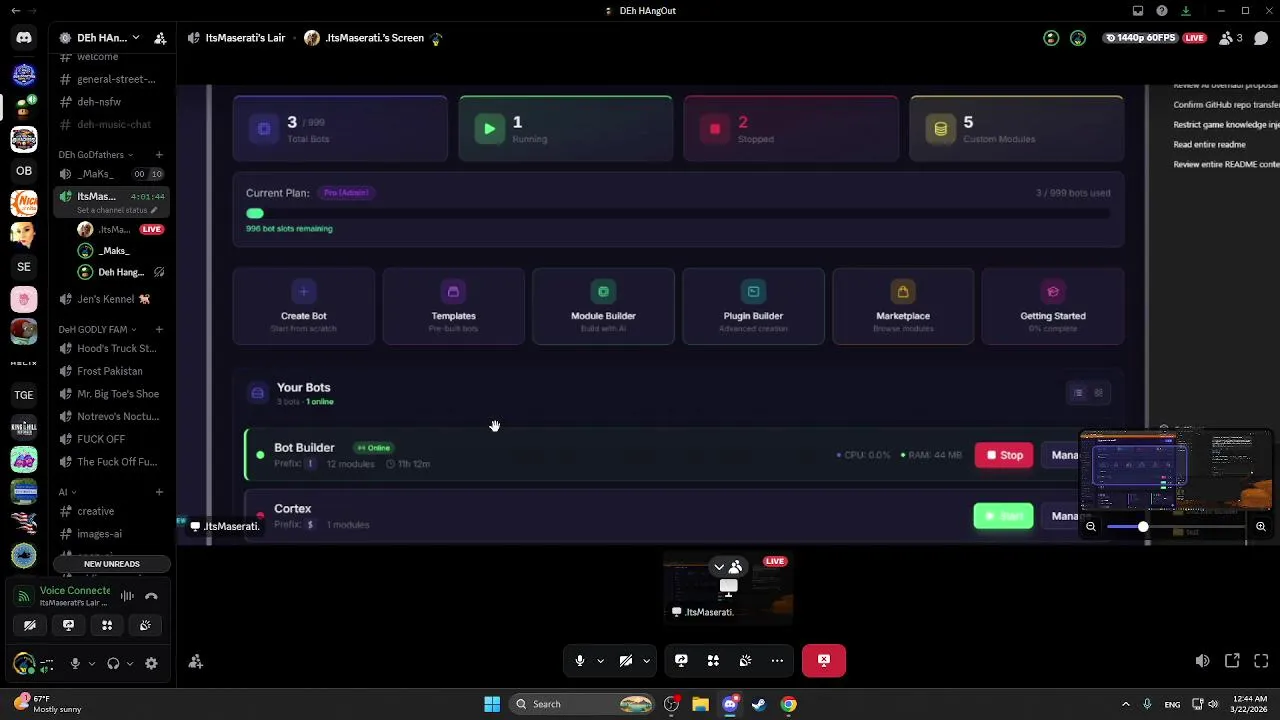
Task: Open more options ellipsis in call bar
Action: pyautogui.click(x=777, y=660)
